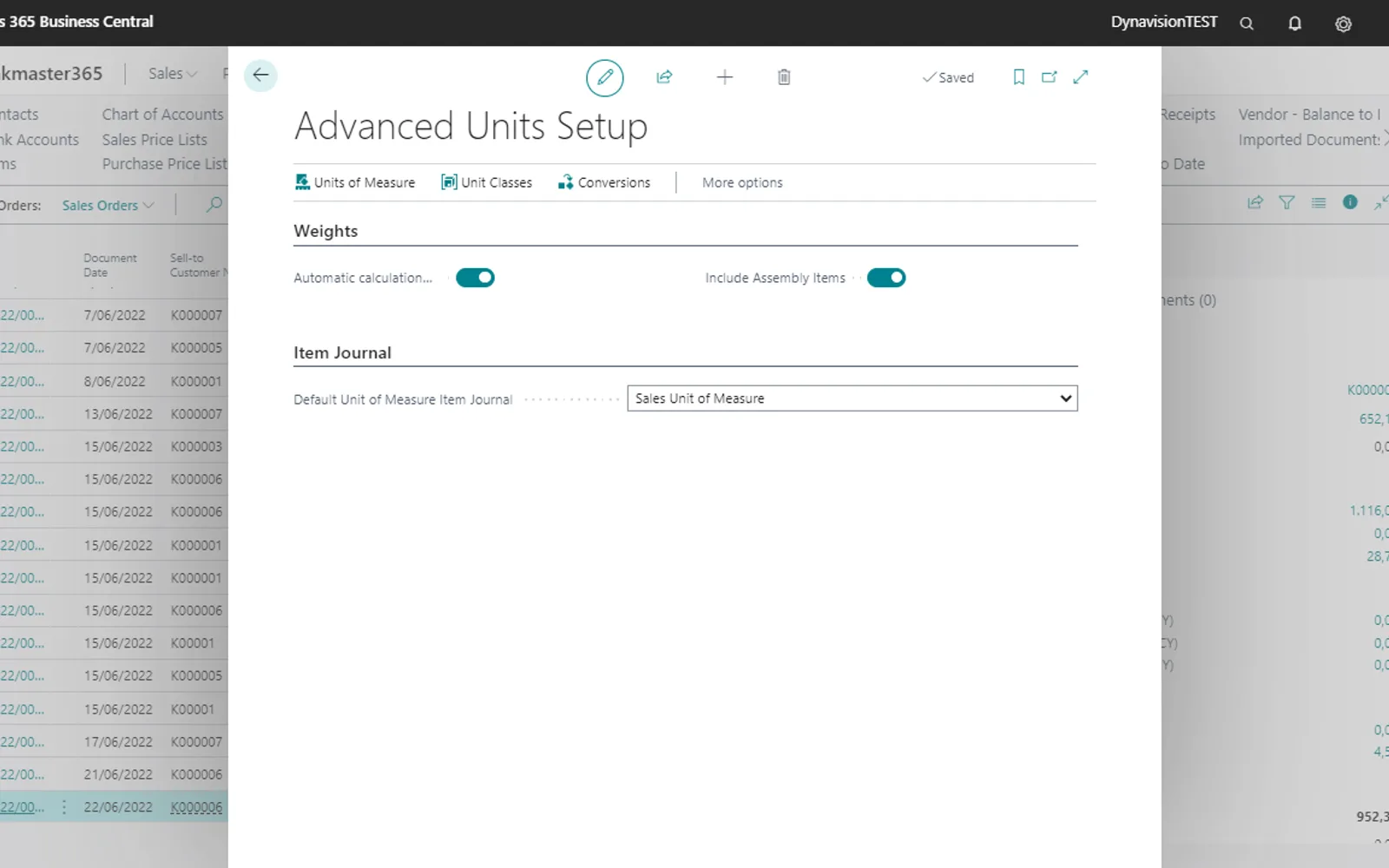1389x868 pixels.
Task: Click the Item Journal section heading
Action: point(342,352)
